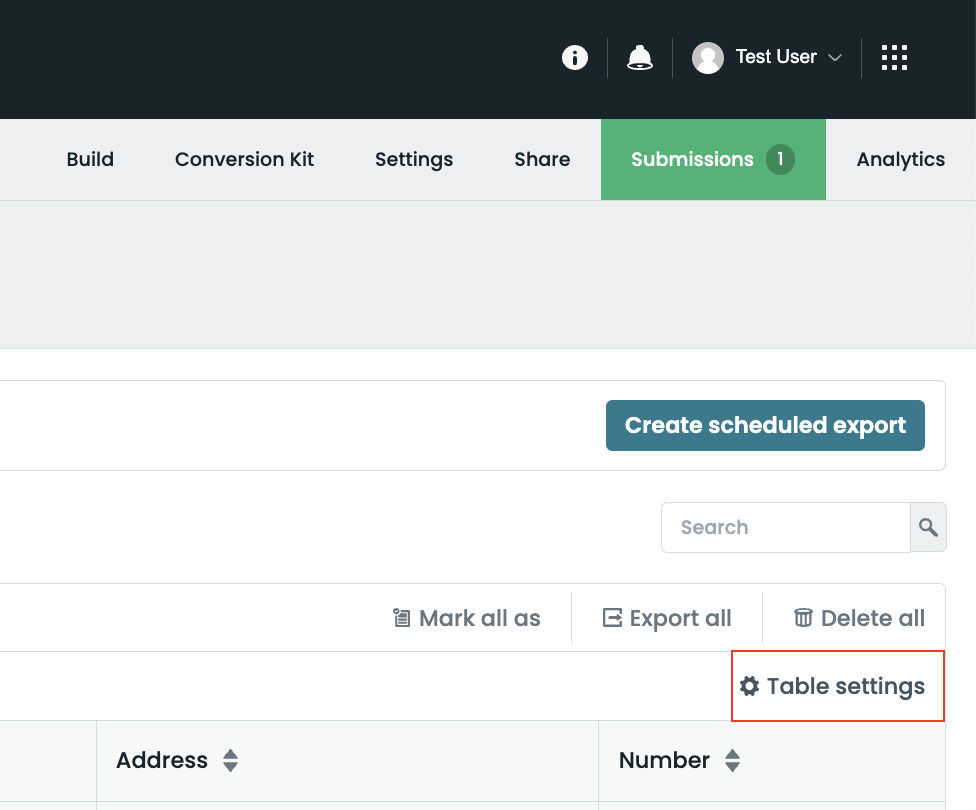Navigate to the Analytics tab
Image resolution: width=976 pixels, height=810 pixels.
[900, 160]
